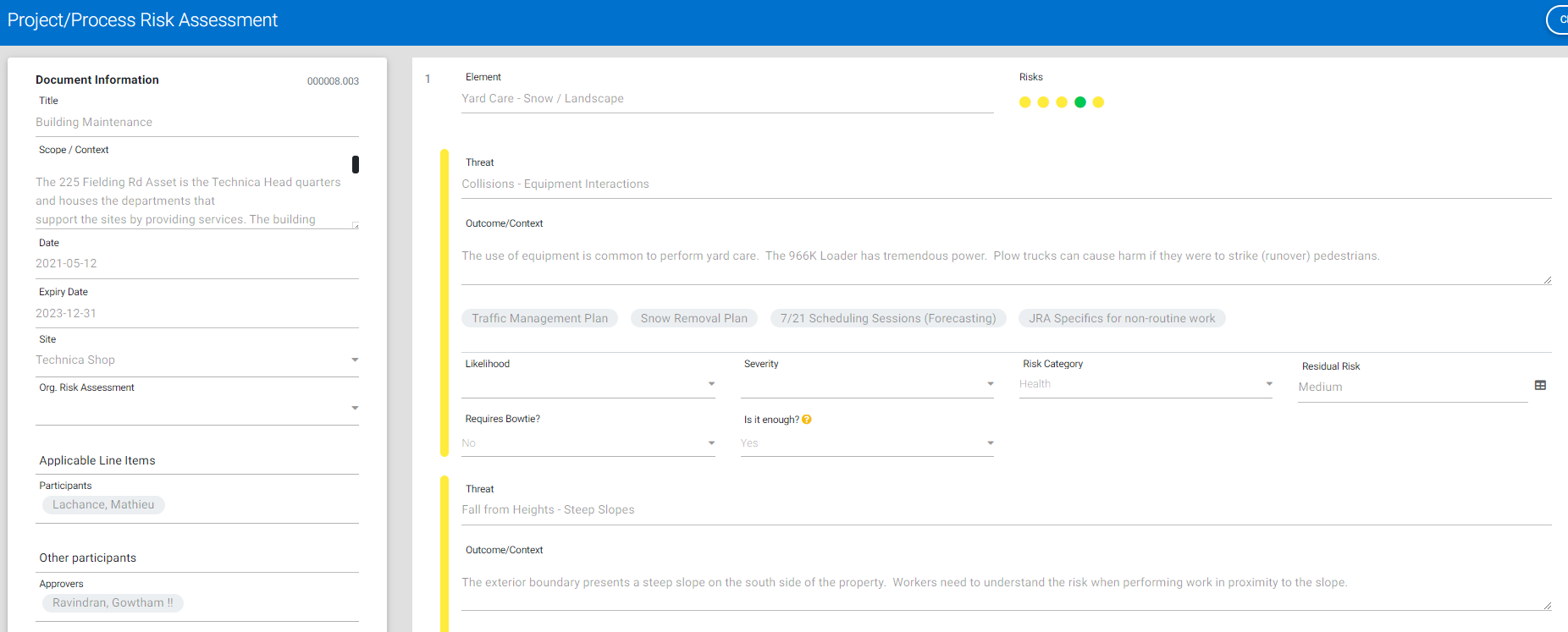Click the JRA Specifics for non-routine work chip
This screenshot has height=632, width=1568.
coord(1122,318)
